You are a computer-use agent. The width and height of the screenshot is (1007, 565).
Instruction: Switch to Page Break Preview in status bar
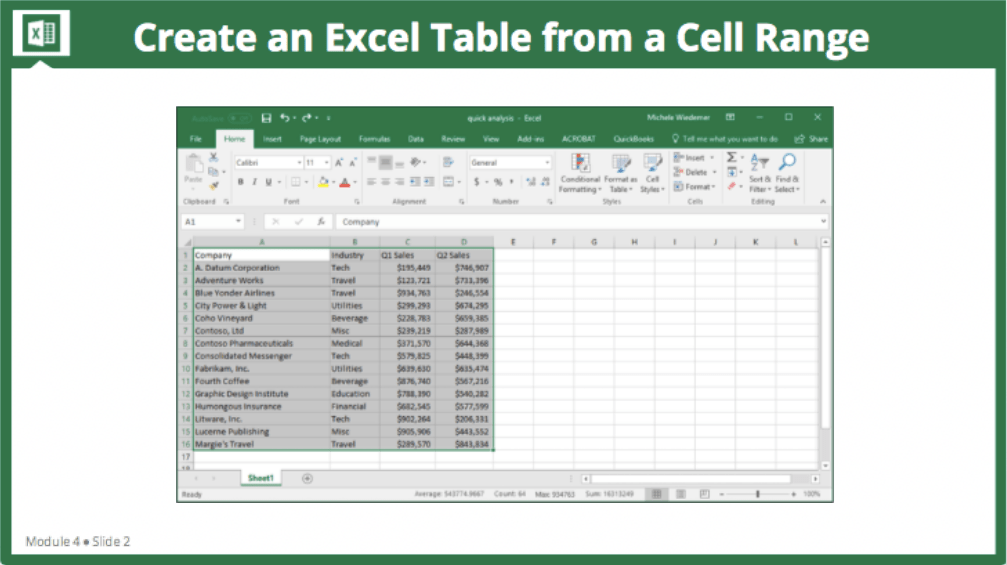tap(705, 494)
